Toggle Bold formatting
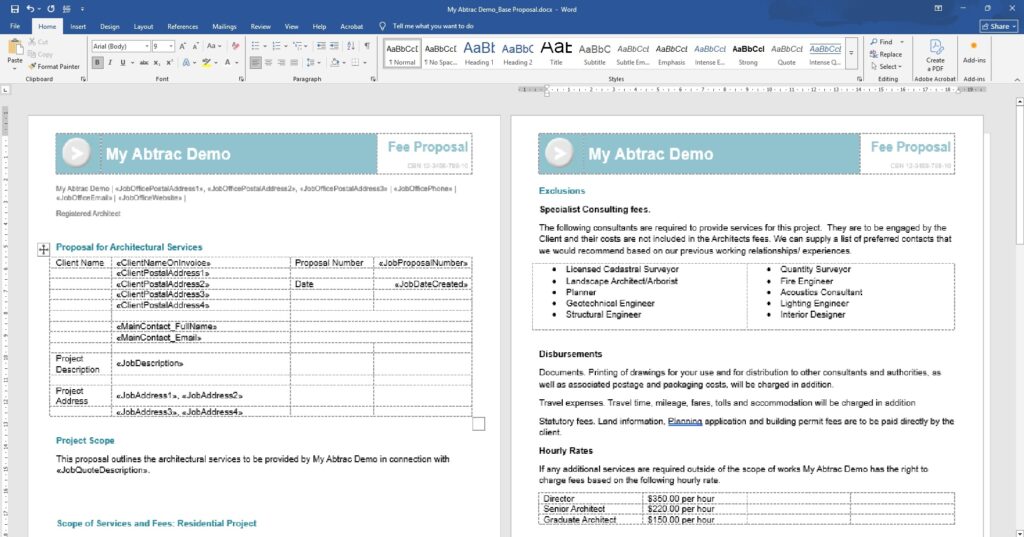 tap(98, 63)
